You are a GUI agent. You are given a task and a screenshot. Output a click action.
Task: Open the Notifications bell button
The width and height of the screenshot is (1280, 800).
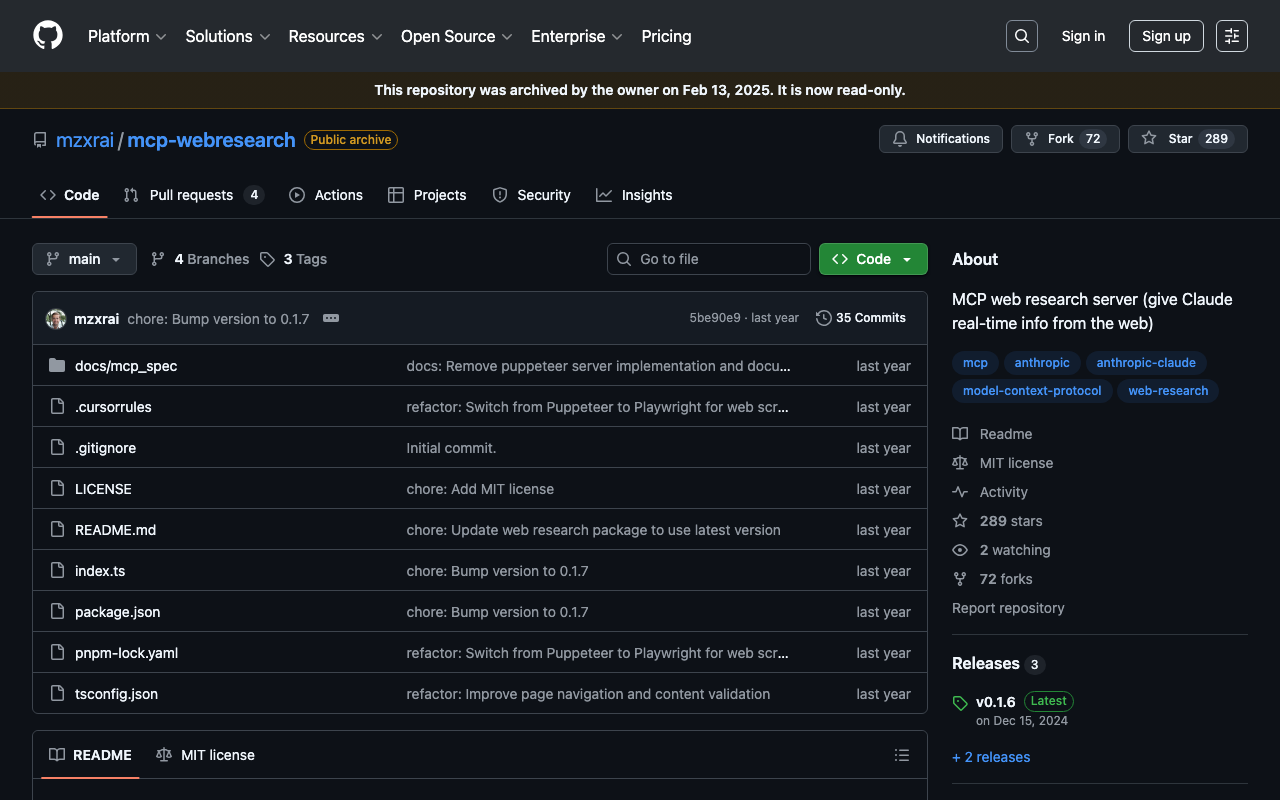pos(940,139)
